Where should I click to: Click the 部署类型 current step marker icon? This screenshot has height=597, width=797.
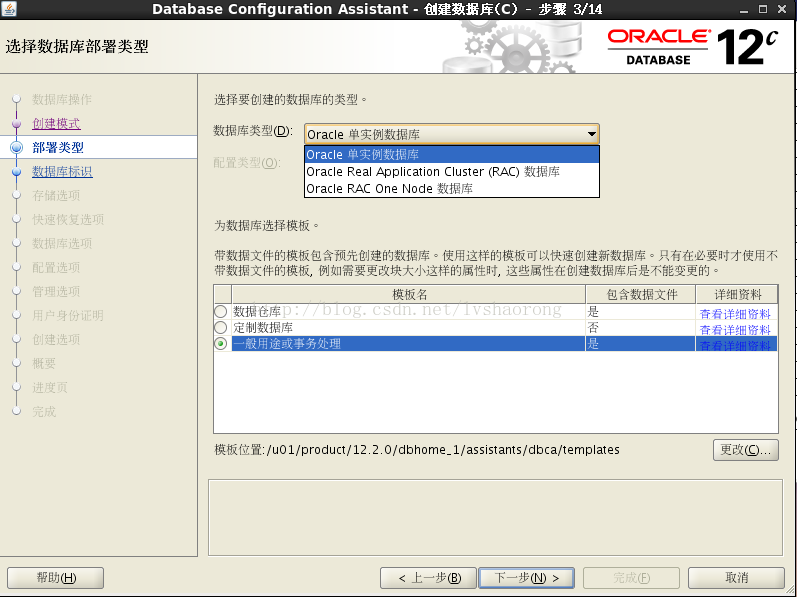point(17,147)
